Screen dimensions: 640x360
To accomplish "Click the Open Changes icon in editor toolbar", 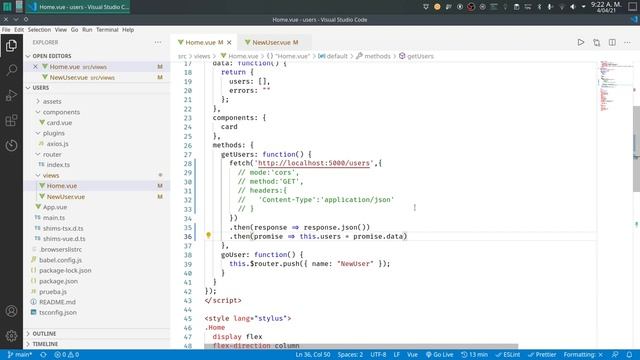I will 596,42.
